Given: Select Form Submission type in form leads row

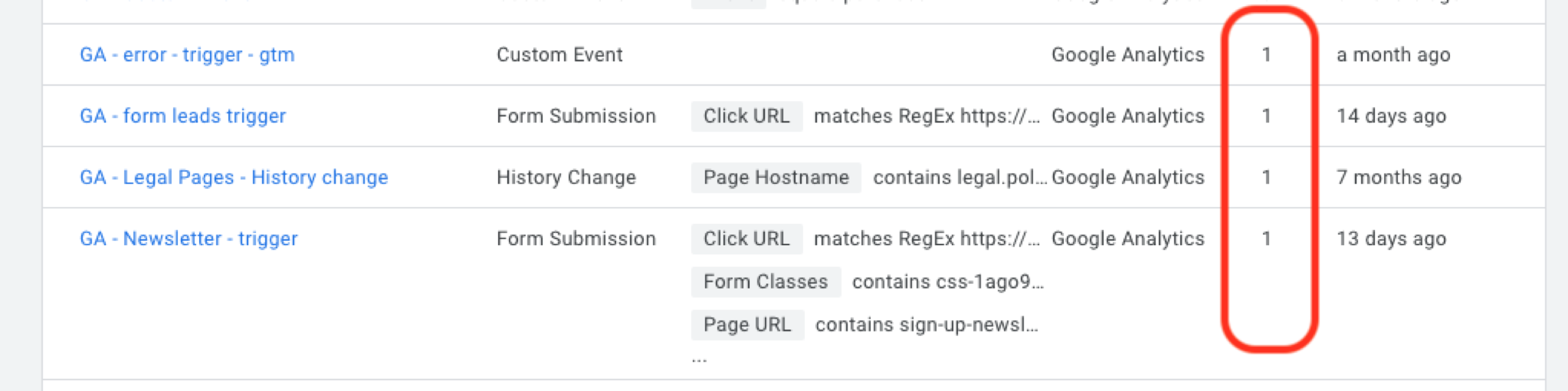Looking at the screenshot, I should (x=576, y=116).
